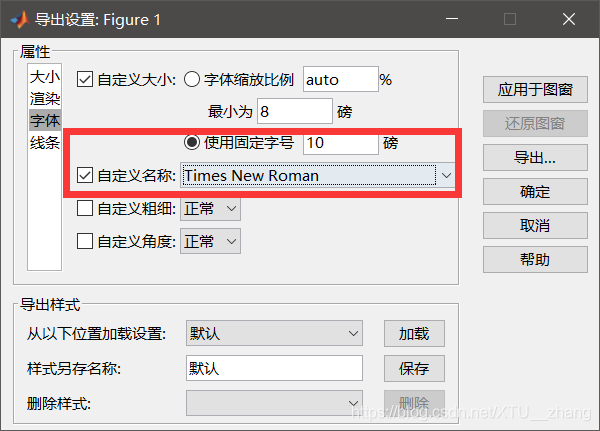Click the 最小为 minimum size field
The height and width of the screenshot is (431, 600).
pyautogui.click(x=295, y=111)
